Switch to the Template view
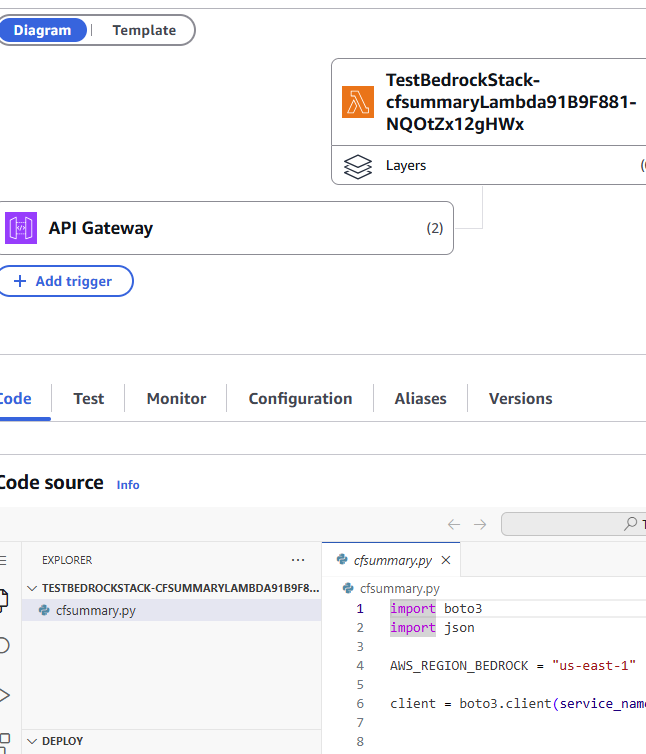Screen dimensions: 646x754 pyautogui.click(x=144, y=30)
